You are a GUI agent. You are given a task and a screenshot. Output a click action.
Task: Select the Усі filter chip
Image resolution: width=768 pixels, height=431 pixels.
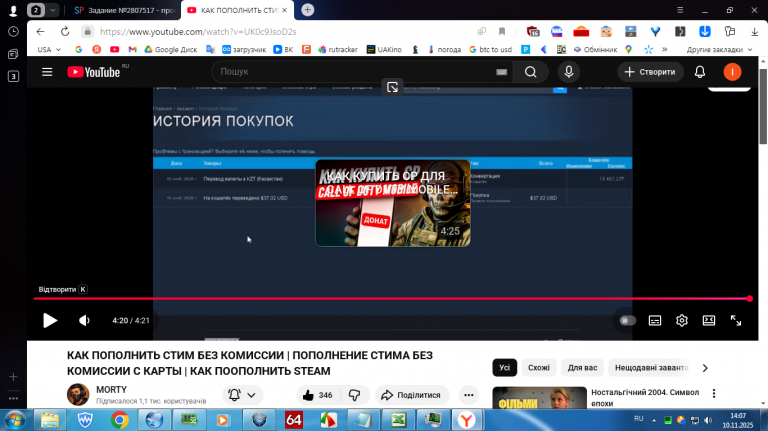(x=504, y=367)
